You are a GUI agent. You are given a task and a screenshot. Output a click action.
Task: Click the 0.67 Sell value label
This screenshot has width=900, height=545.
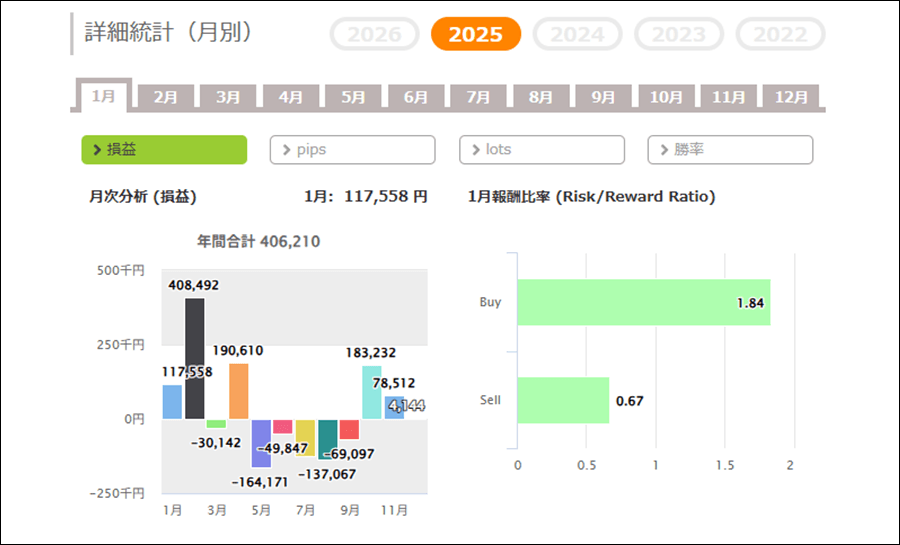[630, 401]
